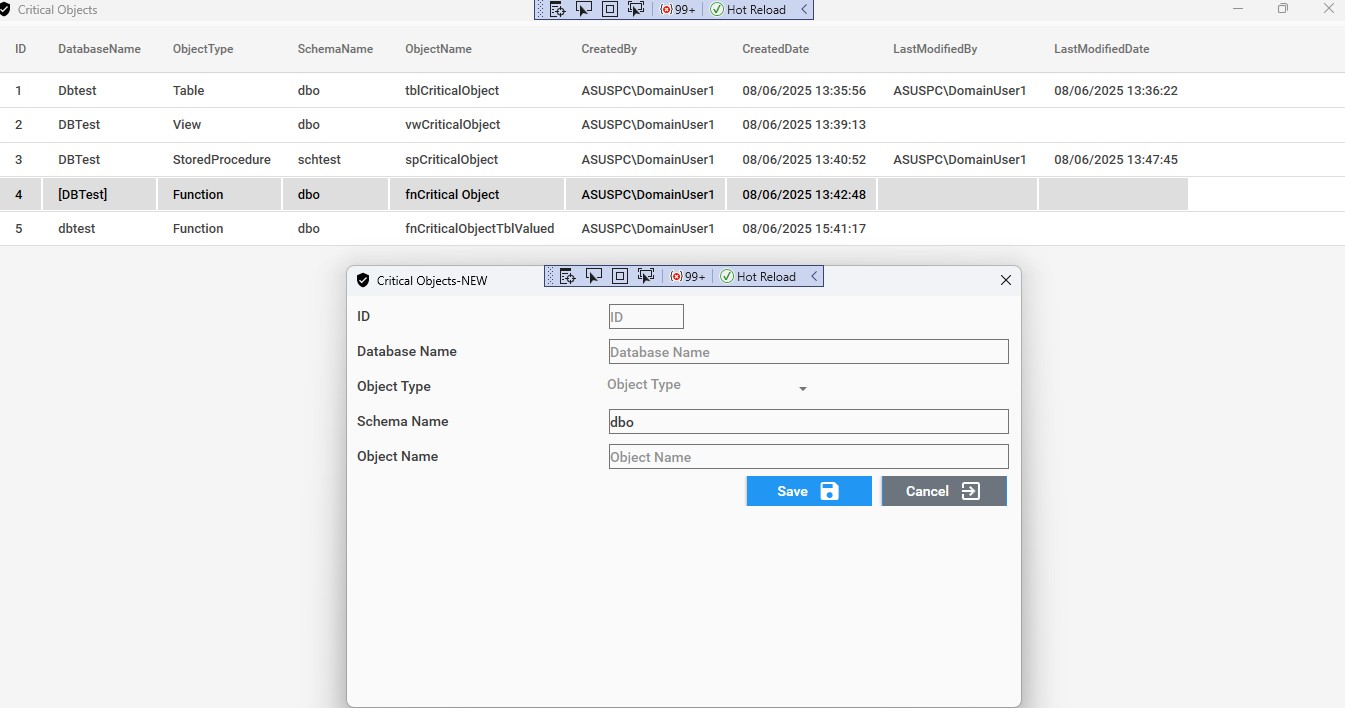
Task: Click the Save button
Action: [x=808, y=491]
